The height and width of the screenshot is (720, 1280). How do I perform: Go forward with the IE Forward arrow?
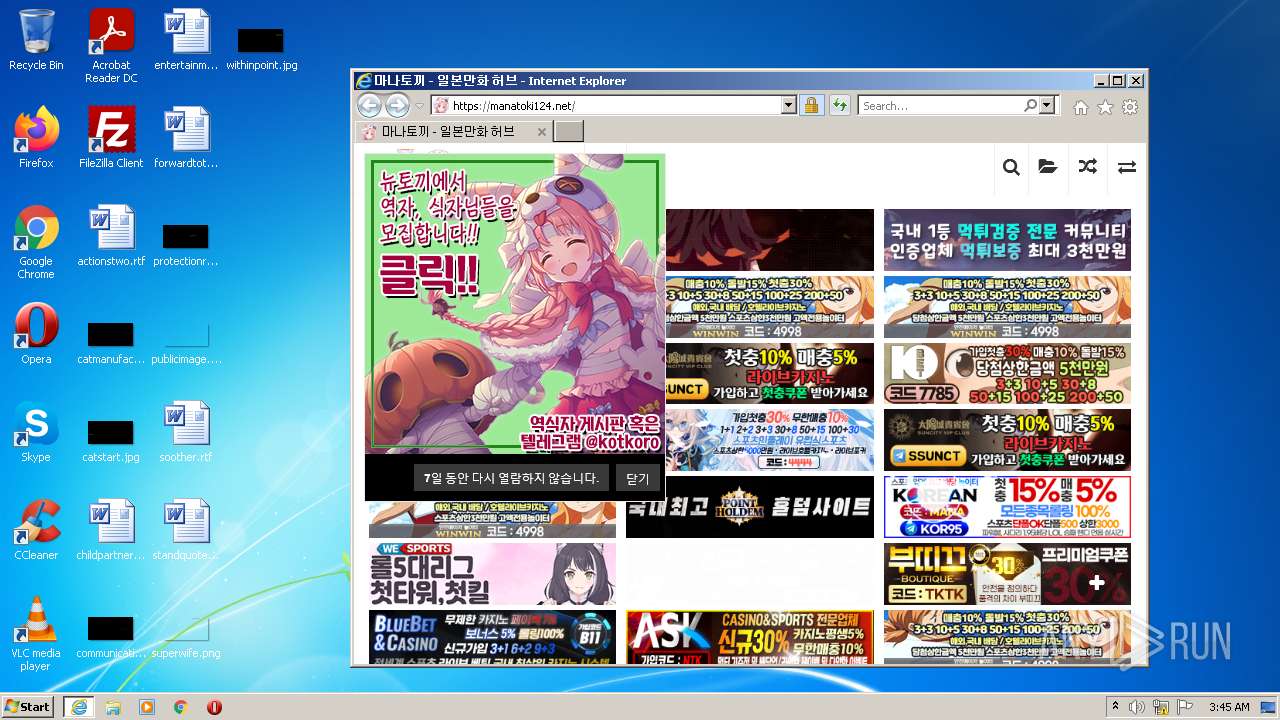pos(397,105)
